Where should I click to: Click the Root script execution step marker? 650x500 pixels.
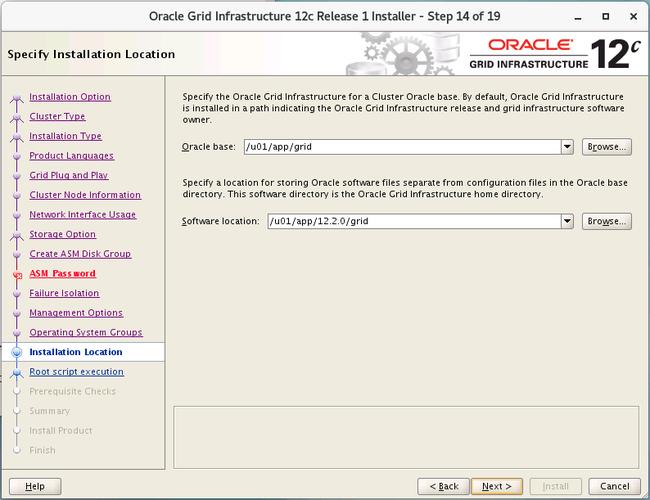(17, 373)
